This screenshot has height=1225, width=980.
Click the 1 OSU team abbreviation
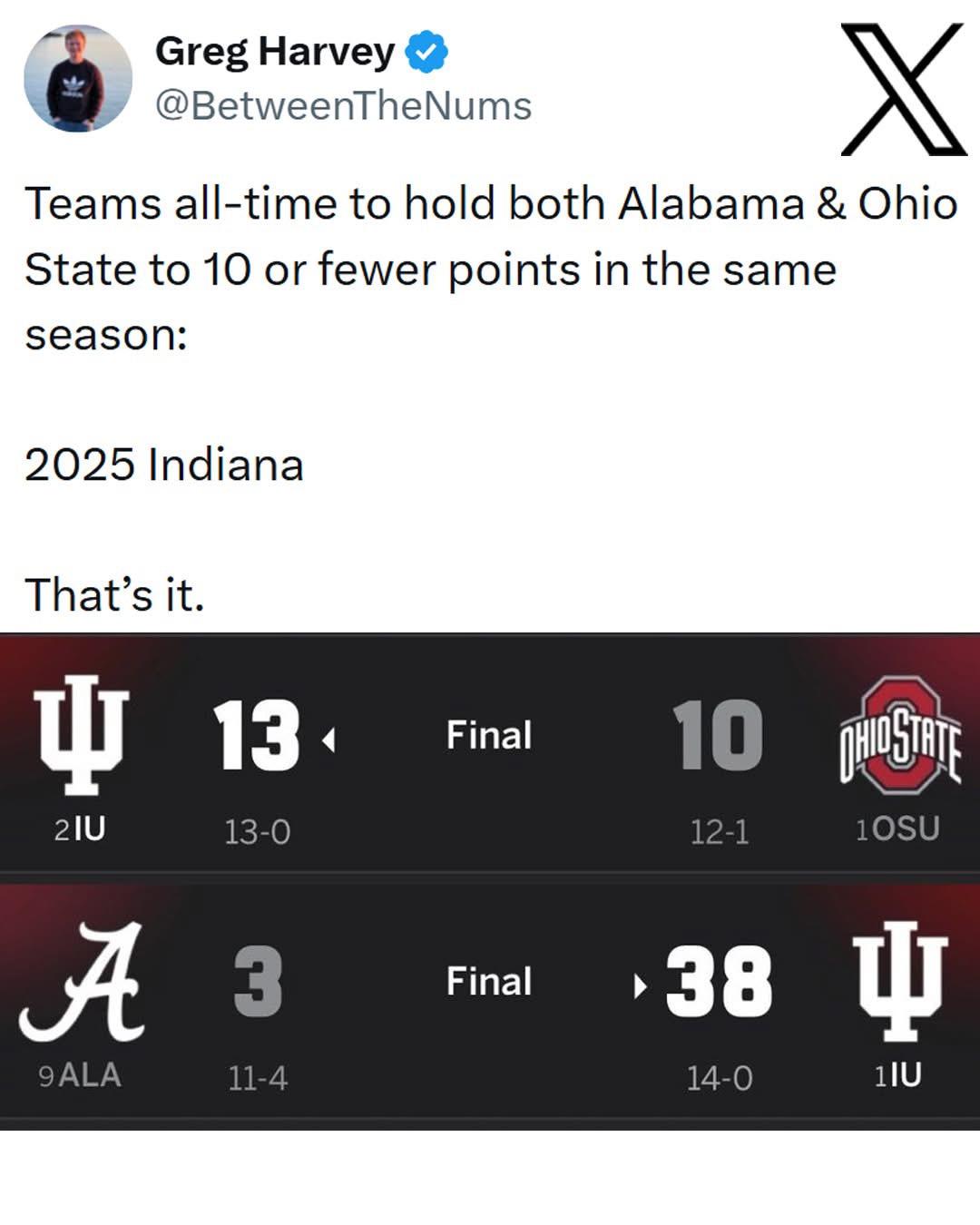point(897,828)
